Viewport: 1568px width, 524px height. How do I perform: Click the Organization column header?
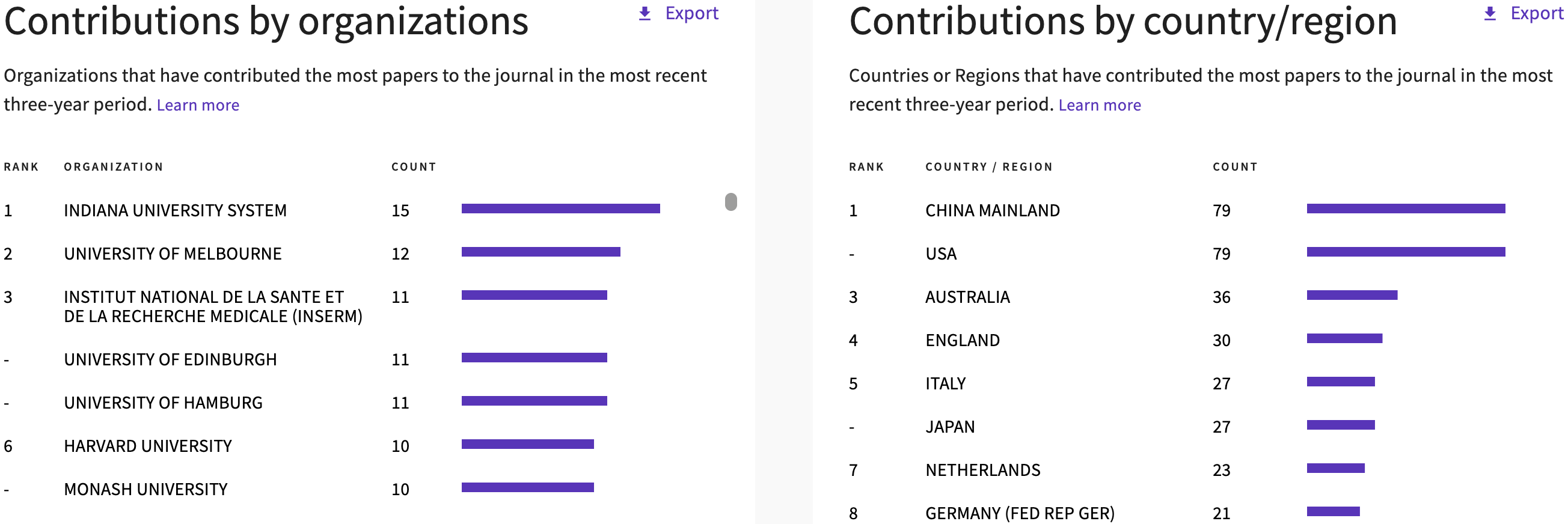(113, 167)
